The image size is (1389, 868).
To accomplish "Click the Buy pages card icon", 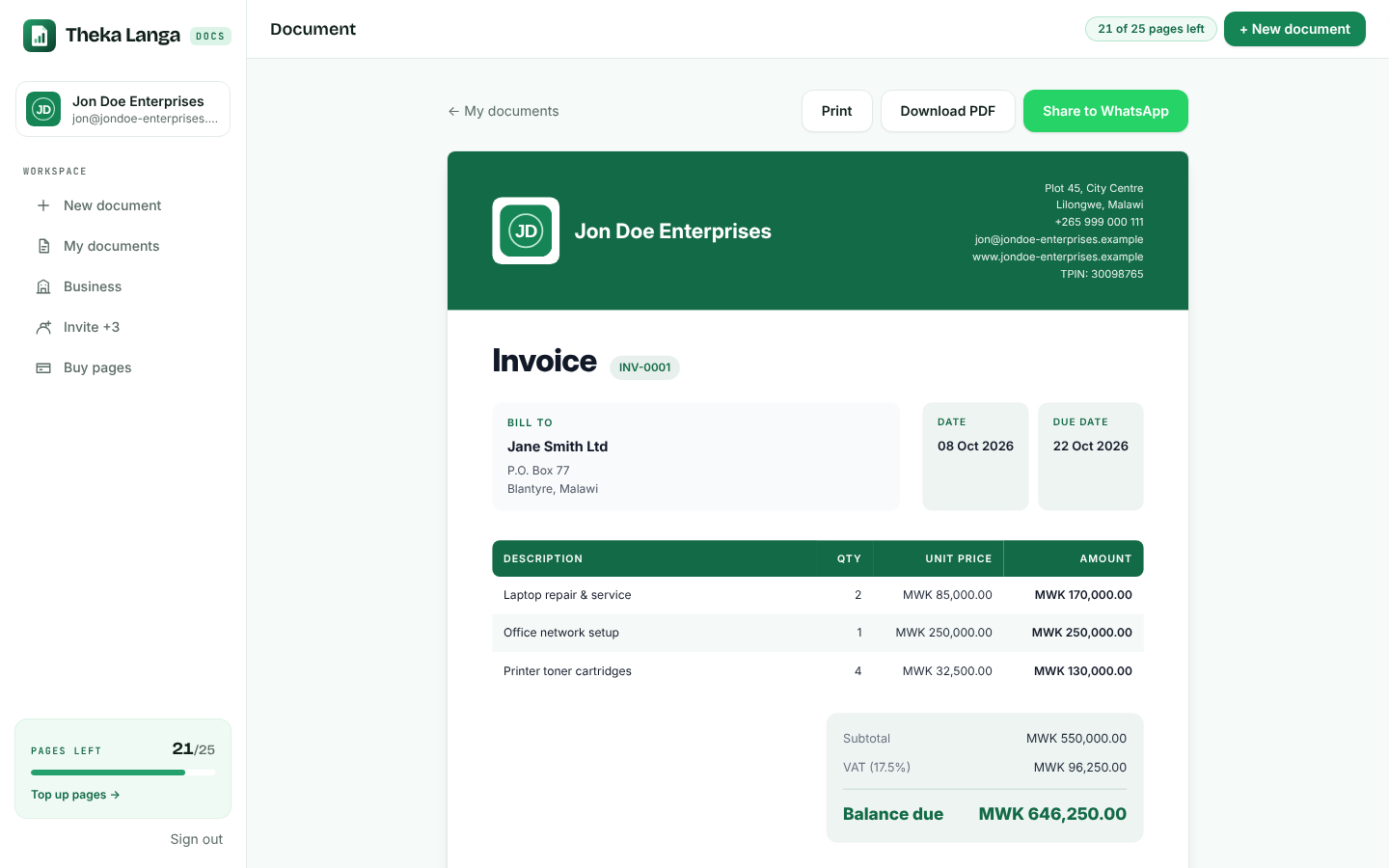I will coord(43,367).
